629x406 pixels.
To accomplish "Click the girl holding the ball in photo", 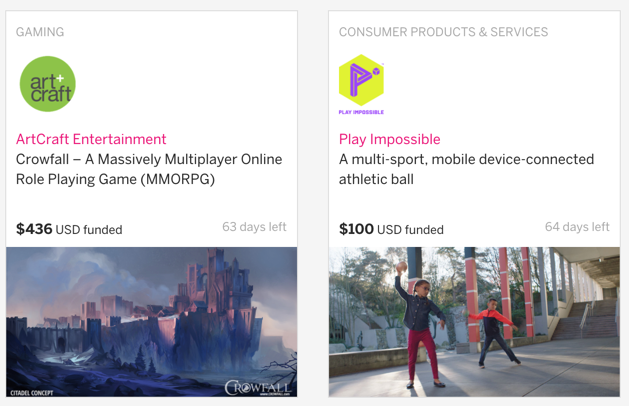I will click(420, 325).
